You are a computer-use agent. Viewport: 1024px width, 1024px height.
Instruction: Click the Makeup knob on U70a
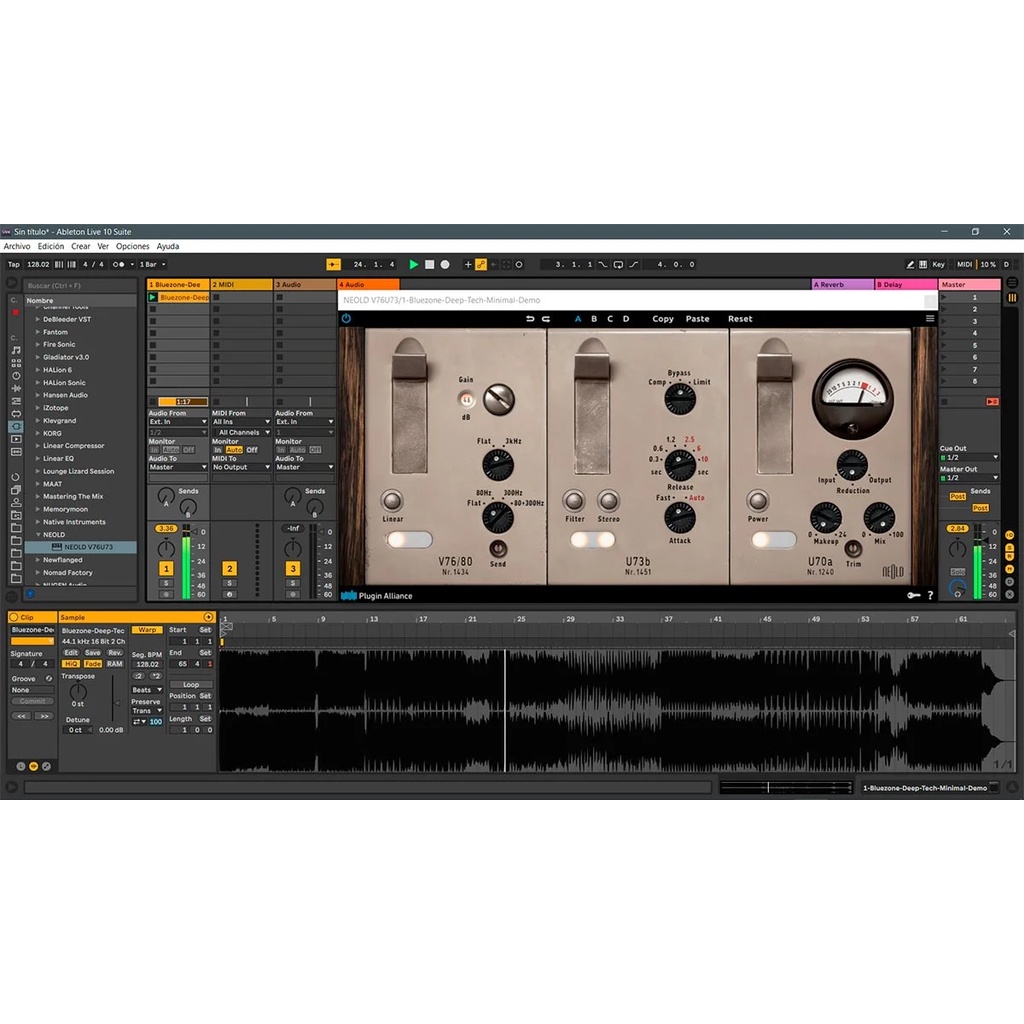[x=825, y=518]
